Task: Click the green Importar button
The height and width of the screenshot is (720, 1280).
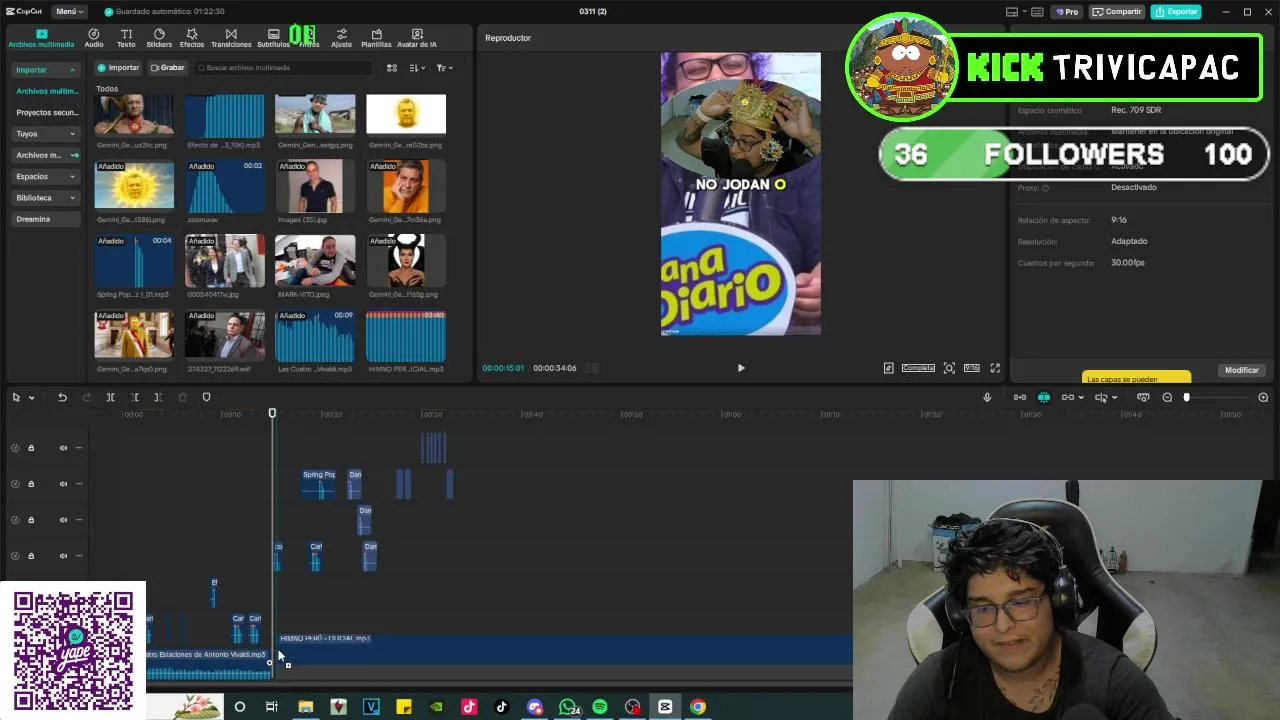Action: pyautogui.click(x=118, y=68)
